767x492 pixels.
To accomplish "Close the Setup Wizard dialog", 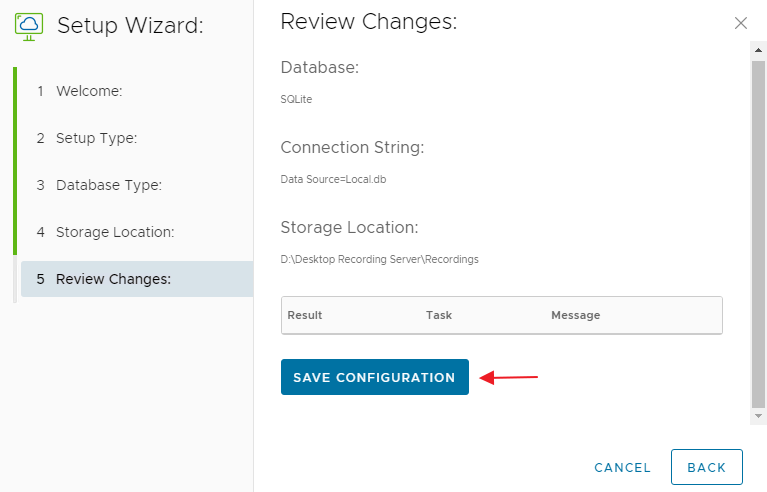I will click(x=741, y=23).
